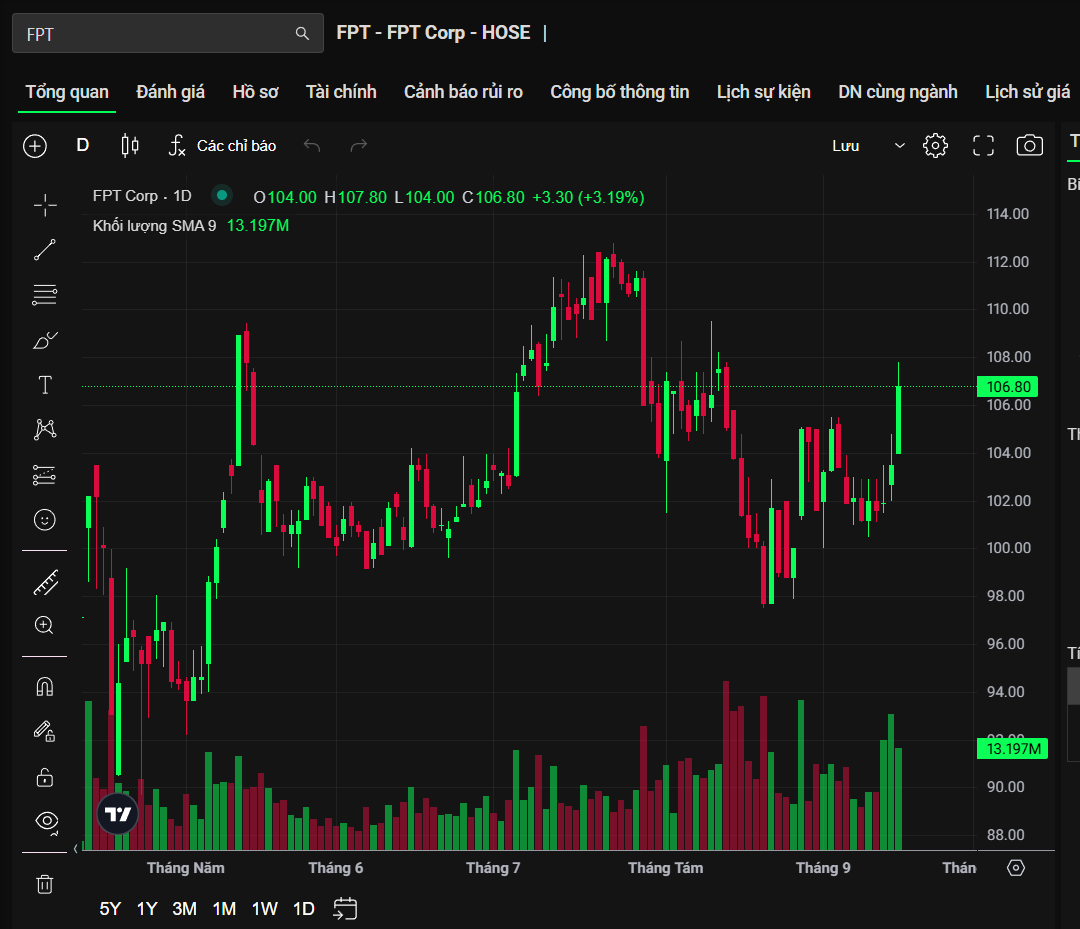
Task: Change the D timeframe interval
Action: 83,145
